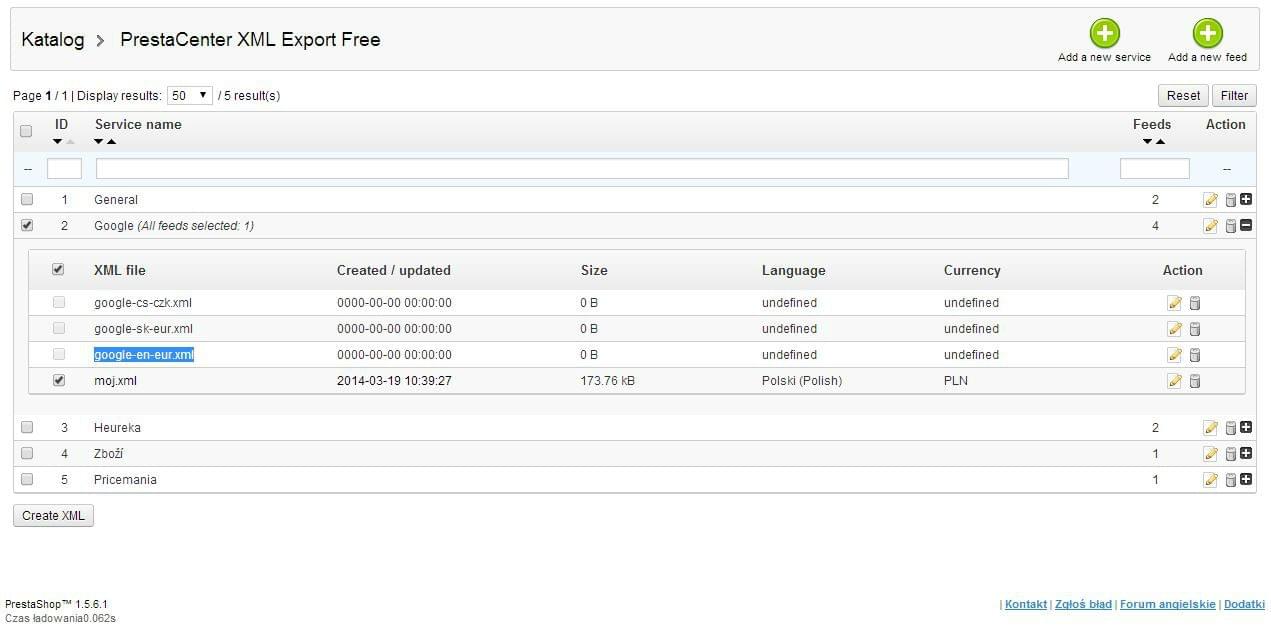The height and width of the screenshot is (627, 1271).
Task: Open the Display results dropdown
Action: click(x=189, y=96)
